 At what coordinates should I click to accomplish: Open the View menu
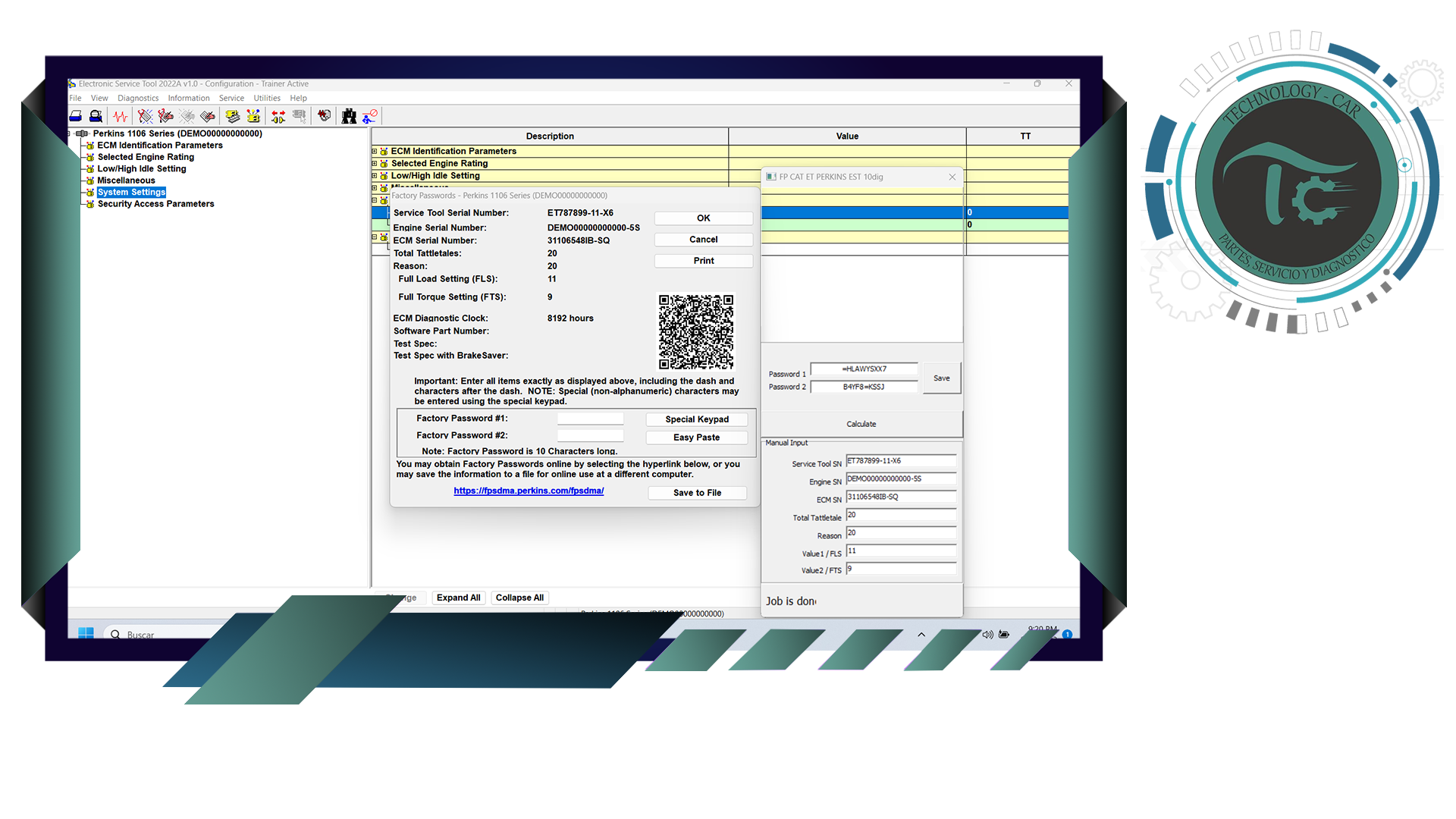(99, 98)
